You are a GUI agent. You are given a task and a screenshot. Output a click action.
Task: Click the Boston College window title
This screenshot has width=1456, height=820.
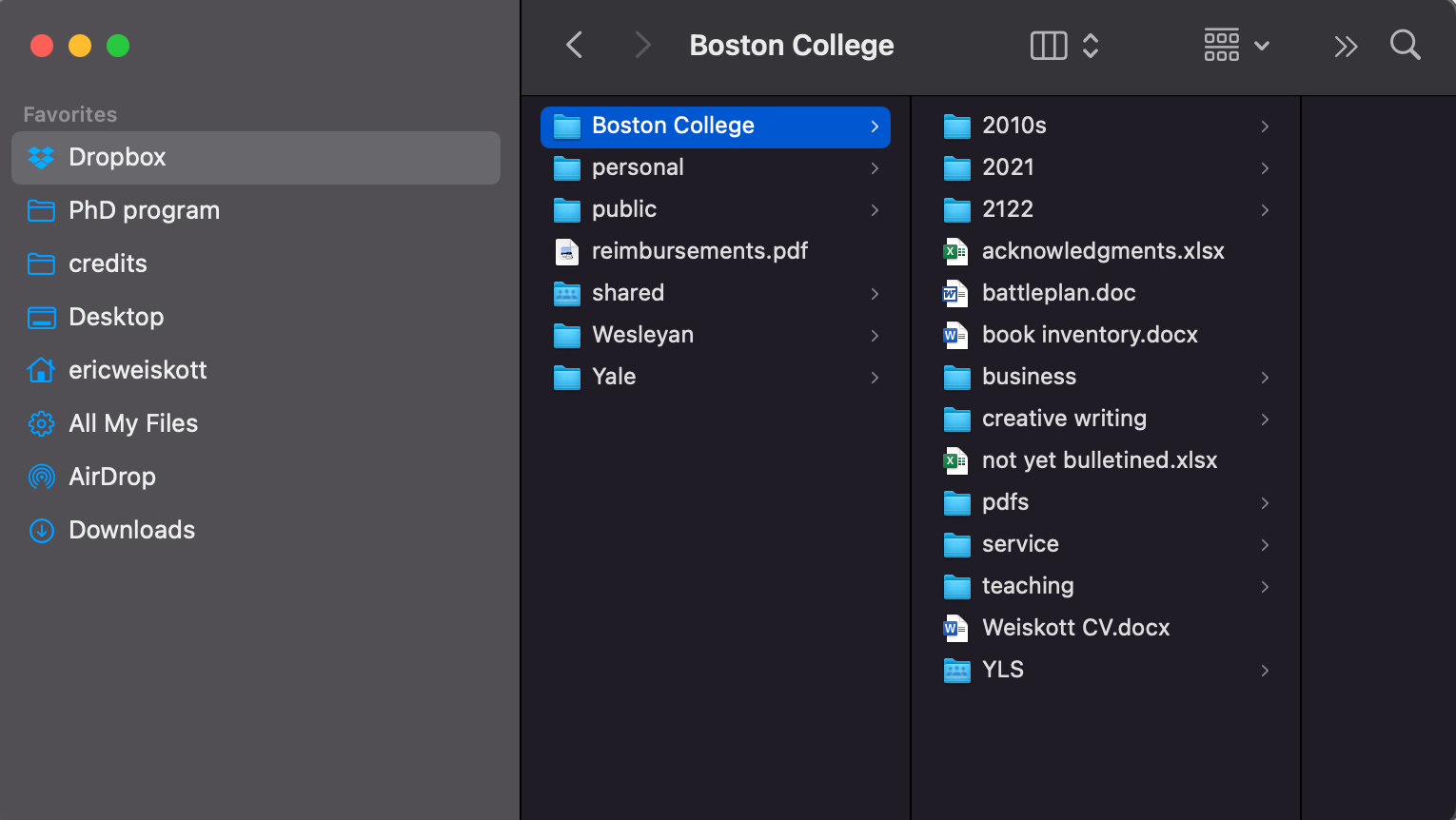click(792, 46)
